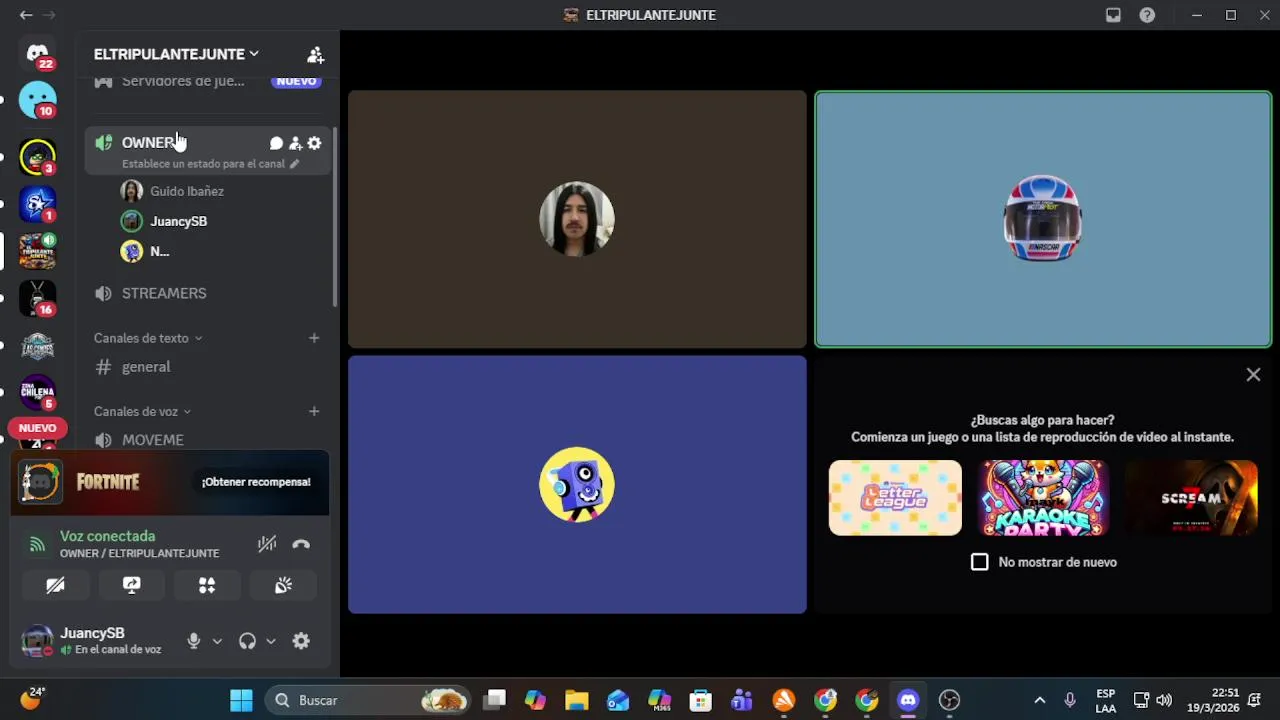Select the blue robot avatar video tile

pyautogui.click(x=577, y=485)
